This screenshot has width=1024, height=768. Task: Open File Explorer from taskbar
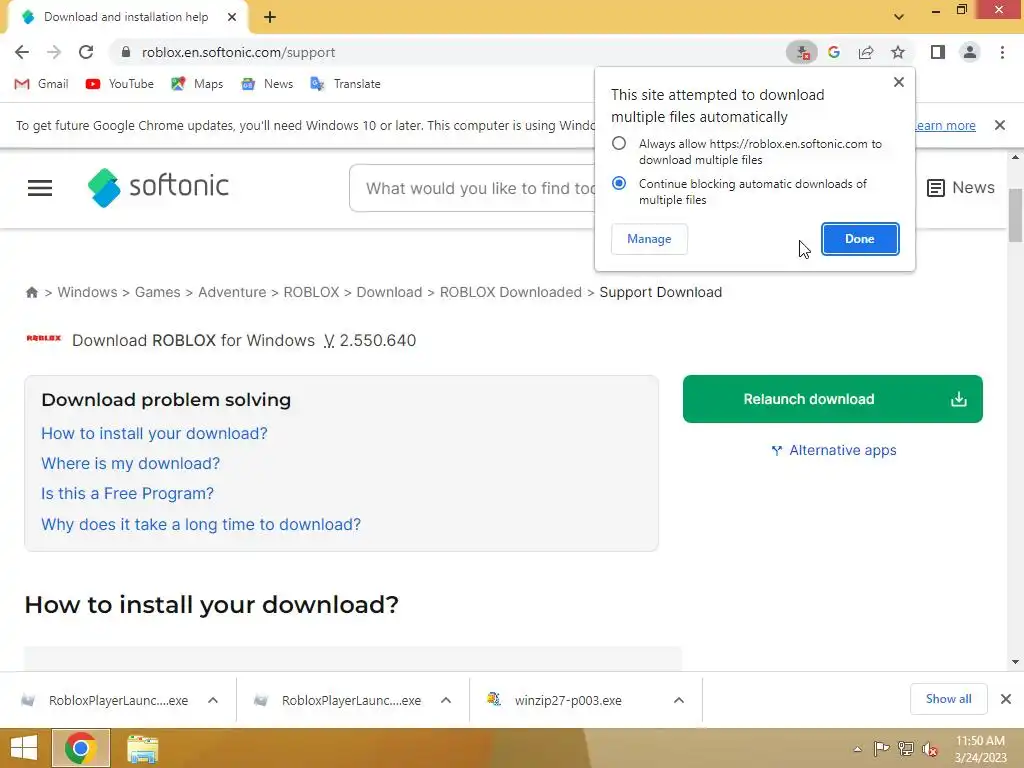coord(142,749)
